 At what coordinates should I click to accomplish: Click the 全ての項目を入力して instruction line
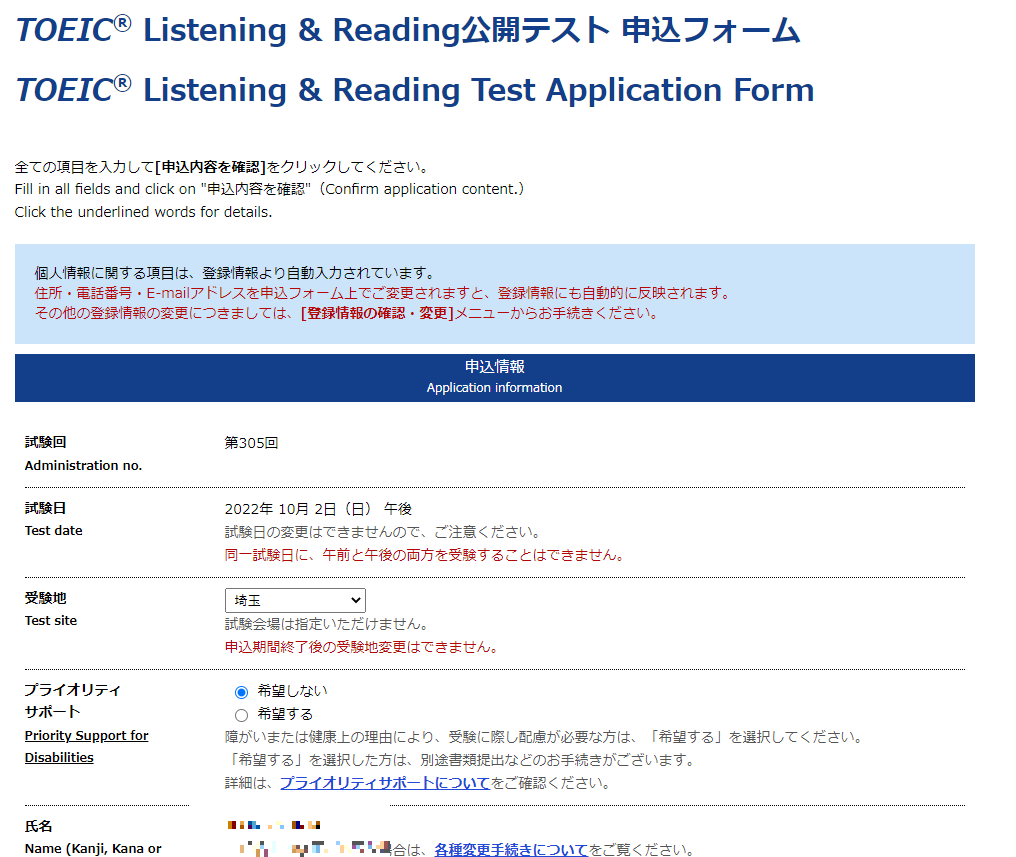pos(222,167)
